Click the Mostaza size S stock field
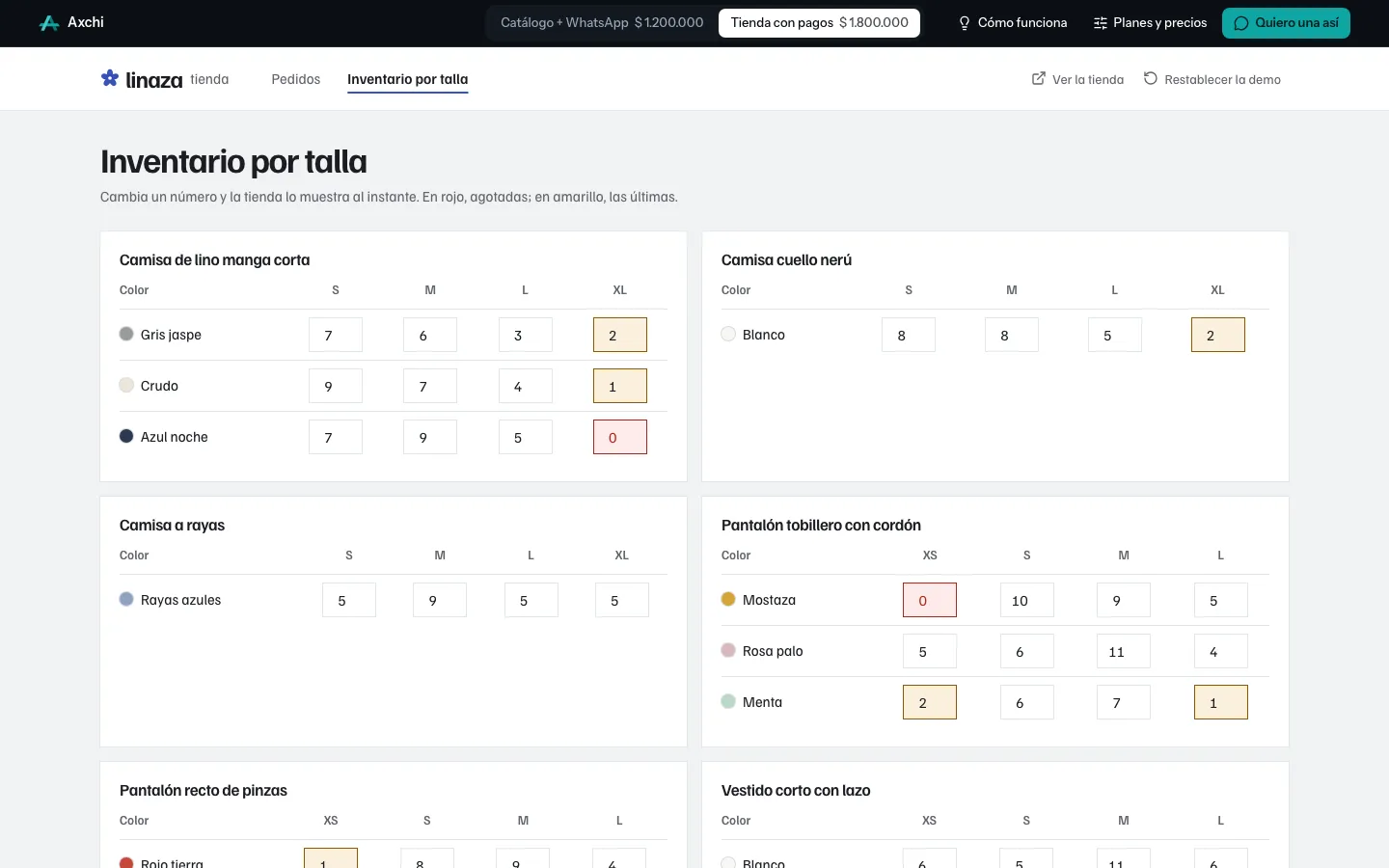1389x868 pixels. coord(1027,600)
